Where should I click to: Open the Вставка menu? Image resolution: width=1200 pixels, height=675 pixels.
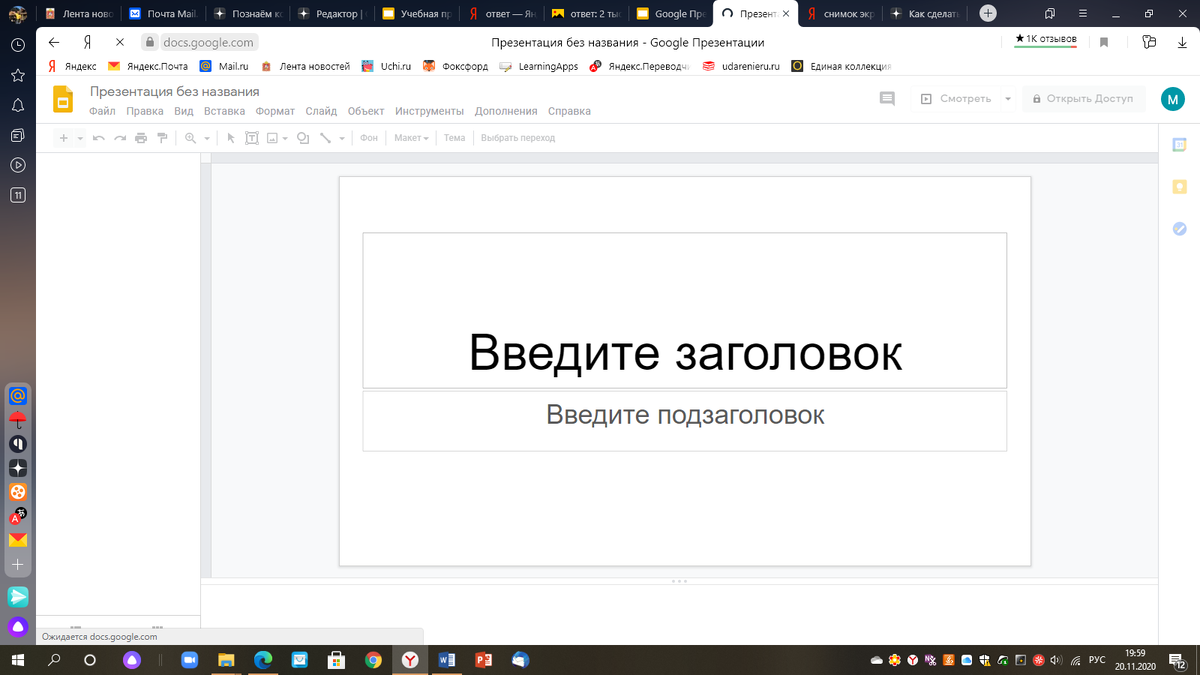pos(224,111)
